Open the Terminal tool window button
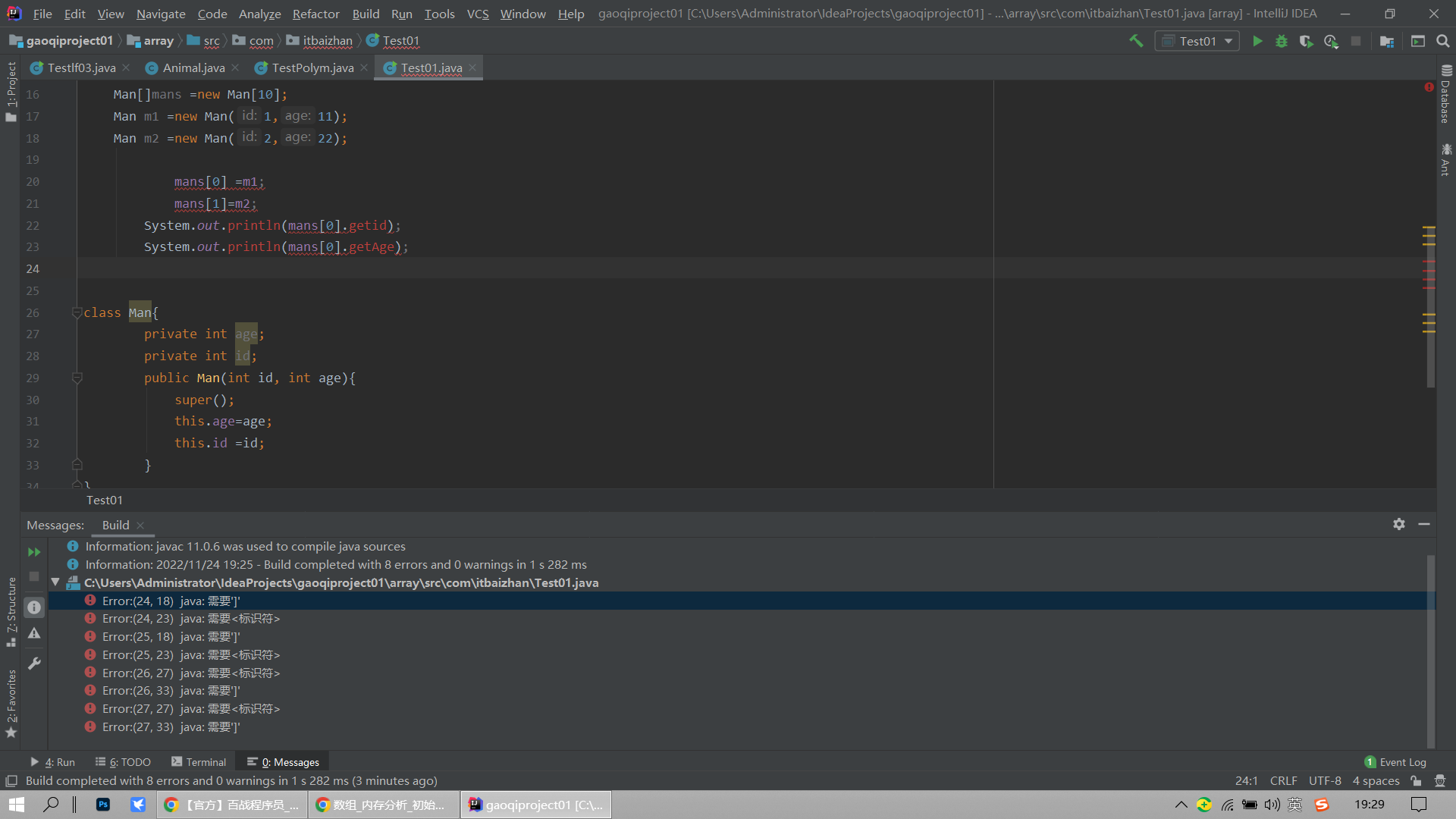 pos(199,762)
